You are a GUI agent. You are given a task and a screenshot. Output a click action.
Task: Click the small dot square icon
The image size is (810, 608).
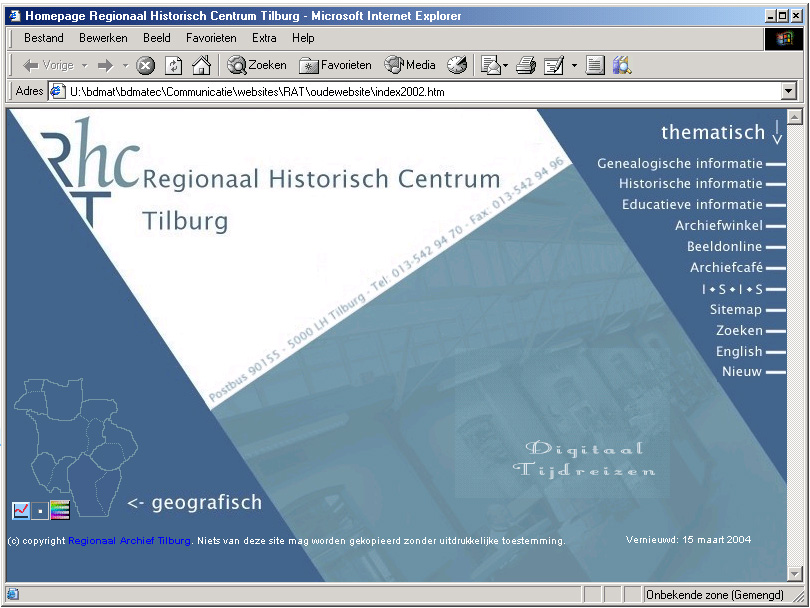click(40, 510)
